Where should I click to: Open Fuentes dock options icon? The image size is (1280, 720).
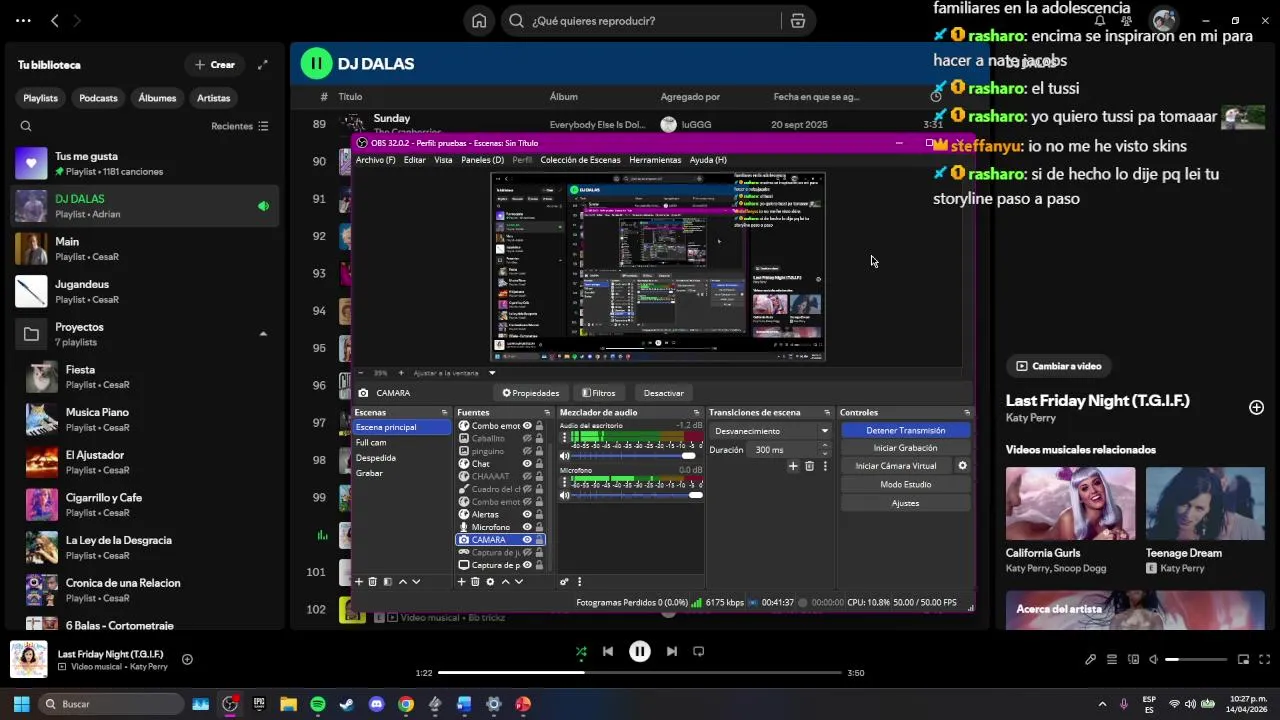547,412
